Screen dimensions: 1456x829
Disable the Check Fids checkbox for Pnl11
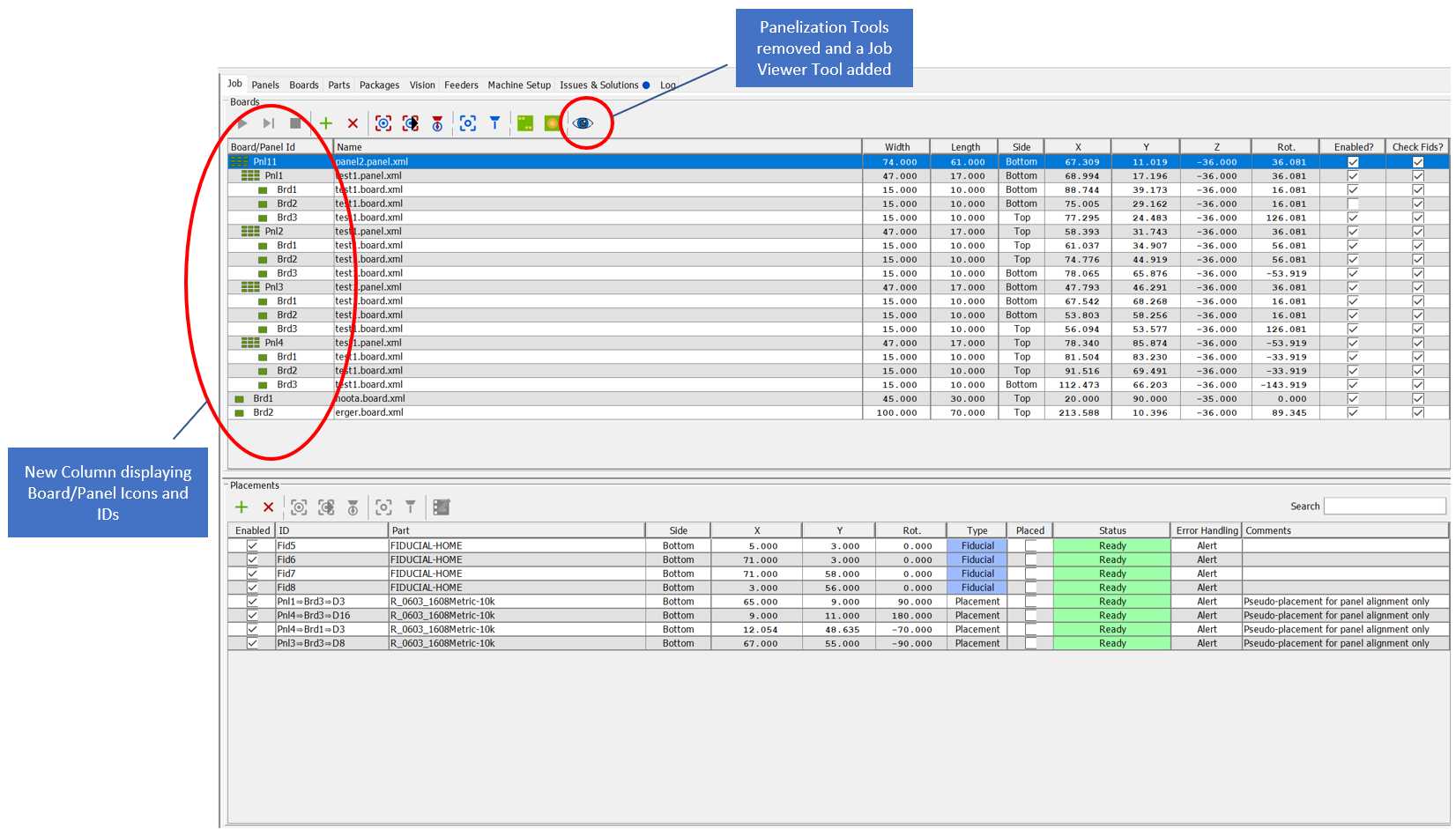pyautogui.click(x=1417, y=161)
